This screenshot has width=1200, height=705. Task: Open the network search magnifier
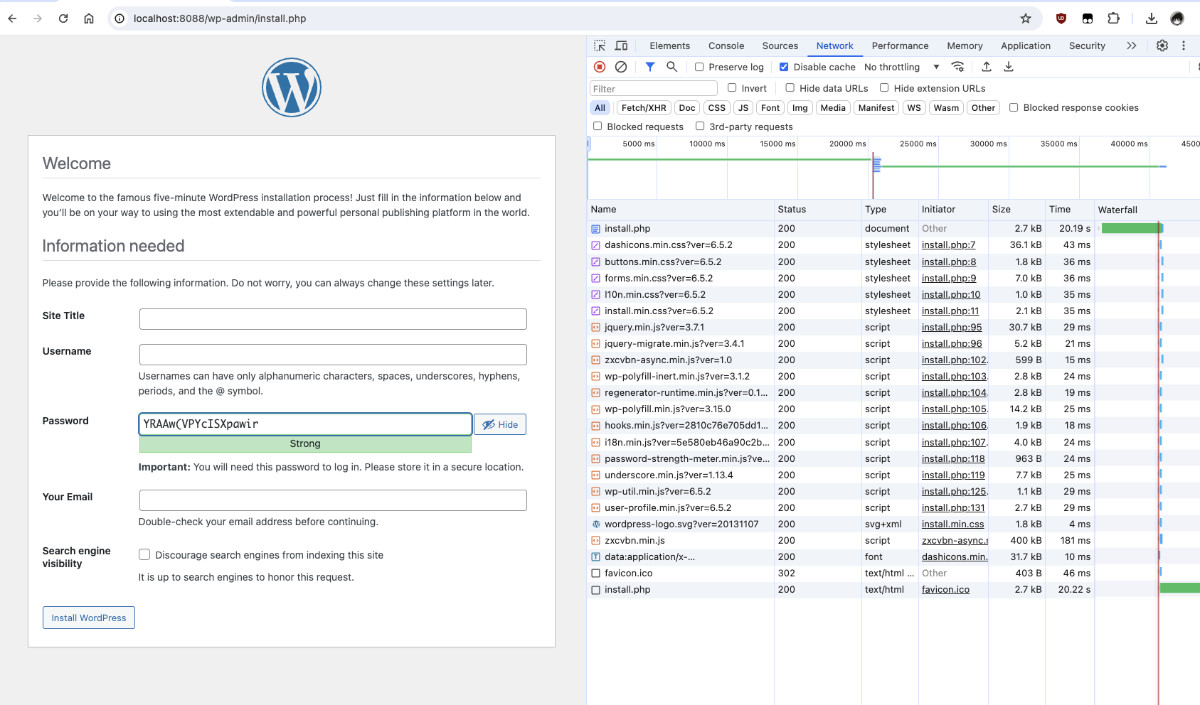point(672,67)
